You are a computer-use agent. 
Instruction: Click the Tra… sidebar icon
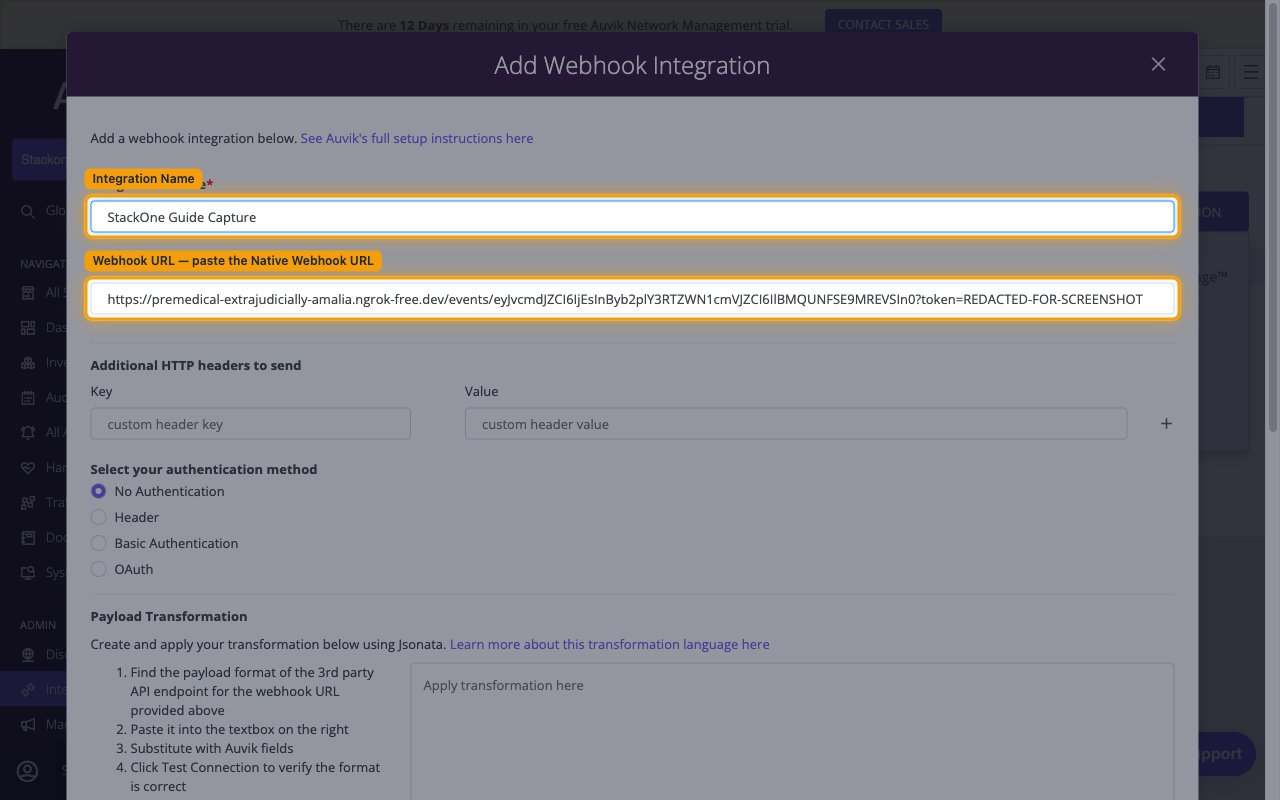click(28, 503)
